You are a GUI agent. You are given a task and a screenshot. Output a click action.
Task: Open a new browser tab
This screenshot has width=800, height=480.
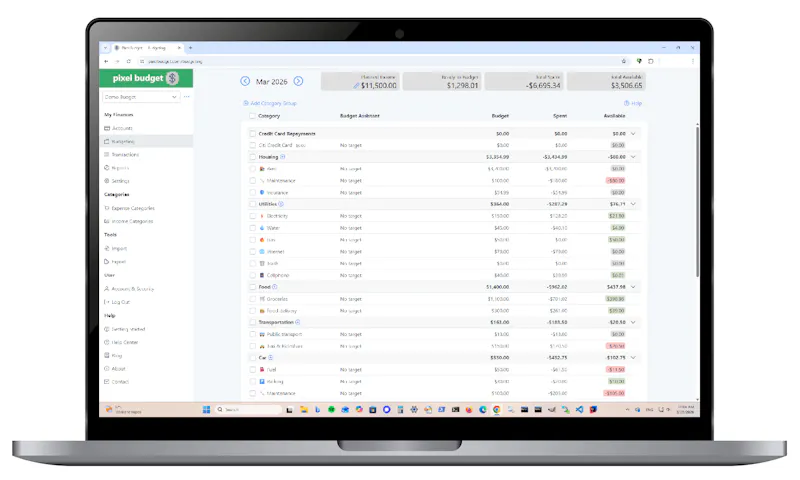pyautogui.click(x=190, y=48)
